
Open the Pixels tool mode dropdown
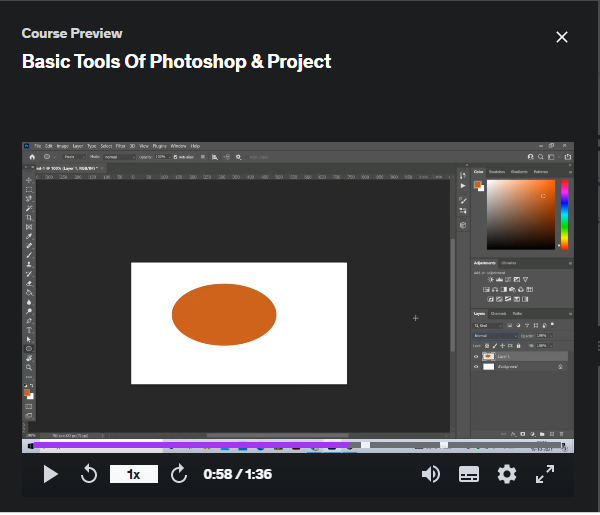pyautogui.click(x=74, y=157)
